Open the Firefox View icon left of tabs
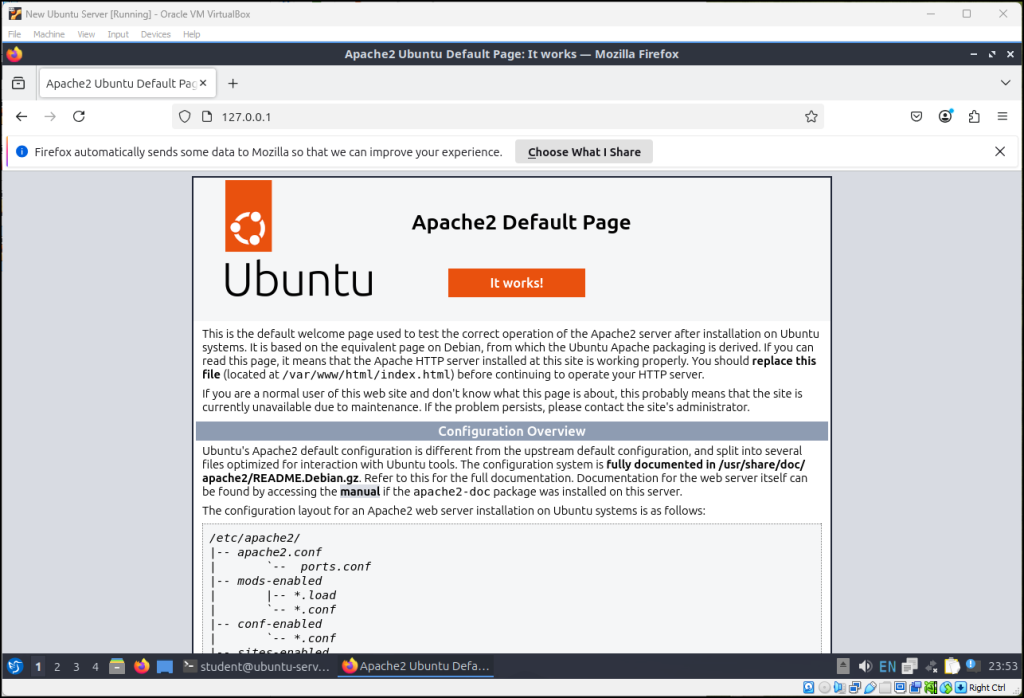The image size is (1024, 698). 18,83
